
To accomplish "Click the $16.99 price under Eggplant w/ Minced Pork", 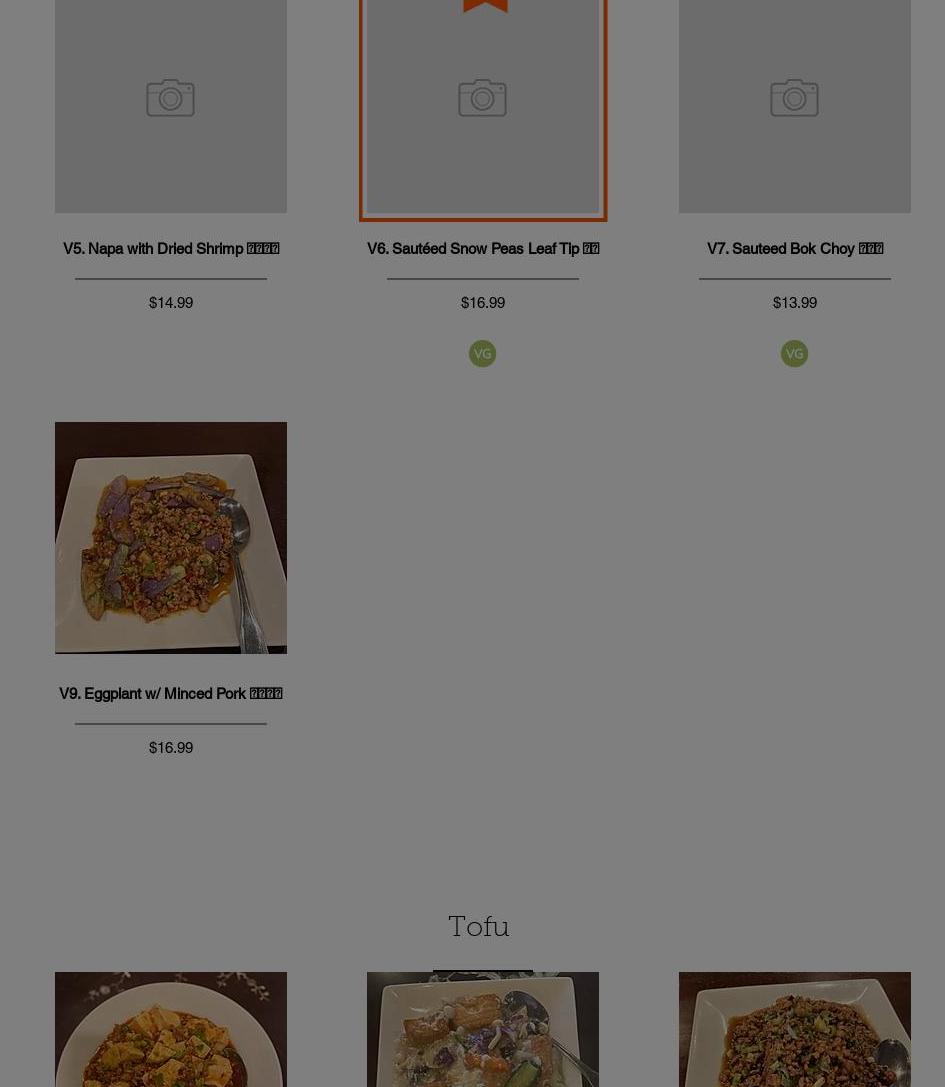I will [x=171, y=748].
